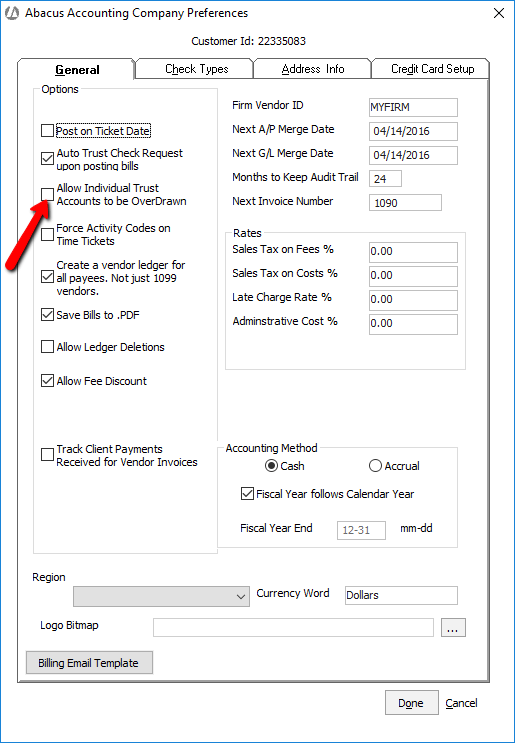Click the Firm Vendor ID field
Screen dimensions: 515x743
tap(413, 107)
